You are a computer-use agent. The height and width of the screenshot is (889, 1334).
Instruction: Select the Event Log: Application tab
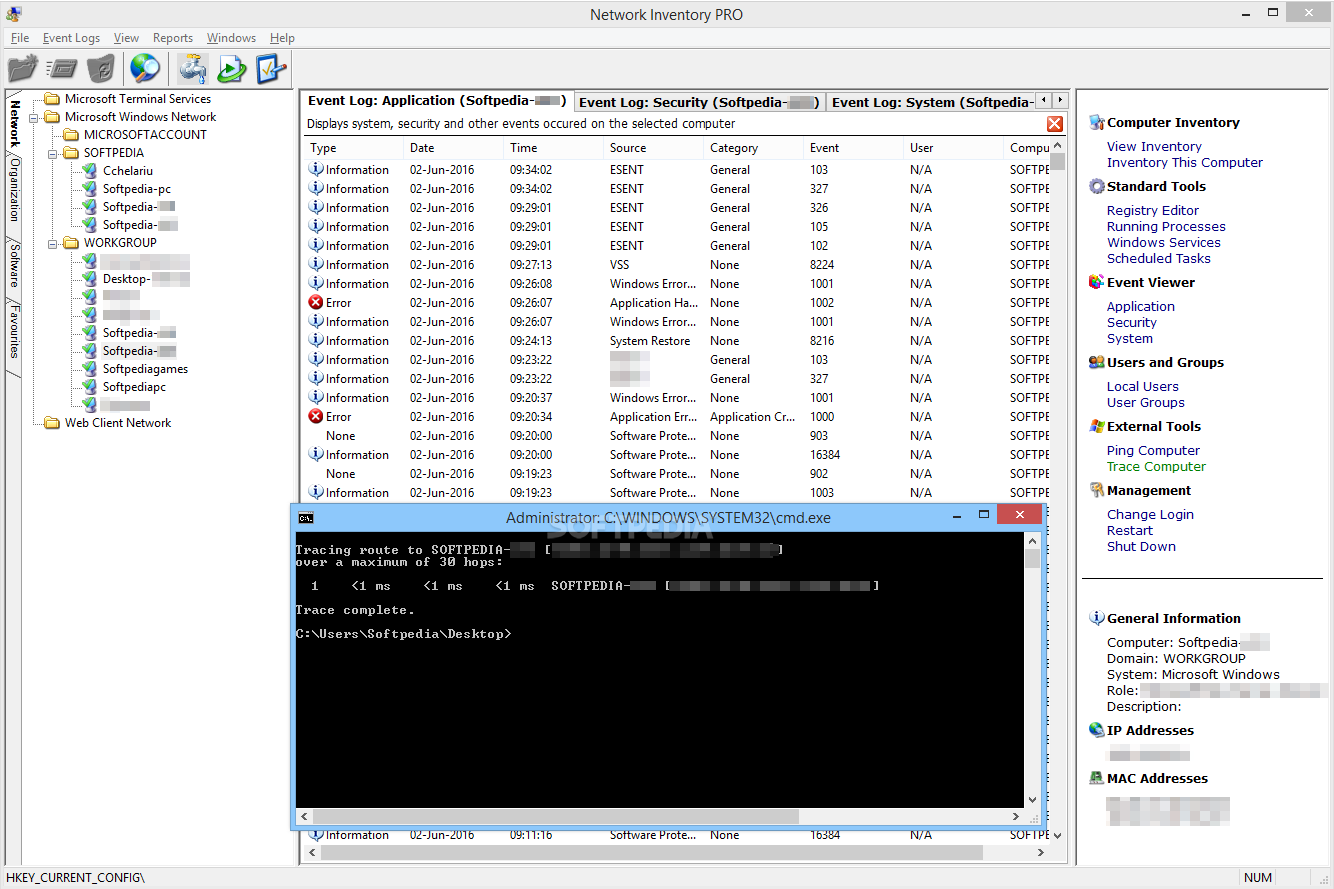pos(437,101)
